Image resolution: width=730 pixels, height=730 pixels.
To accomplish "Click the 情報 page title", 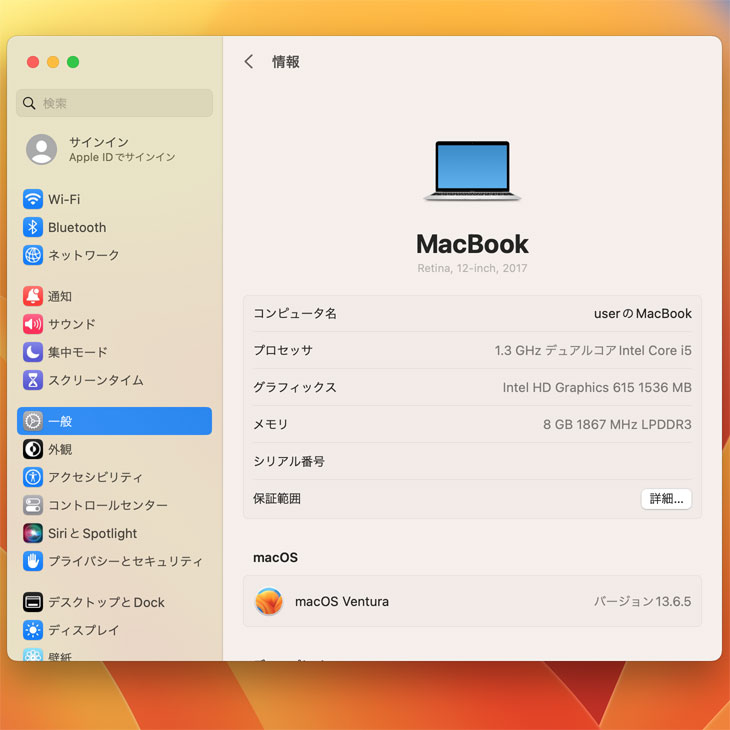I will (x=286, y=61).
